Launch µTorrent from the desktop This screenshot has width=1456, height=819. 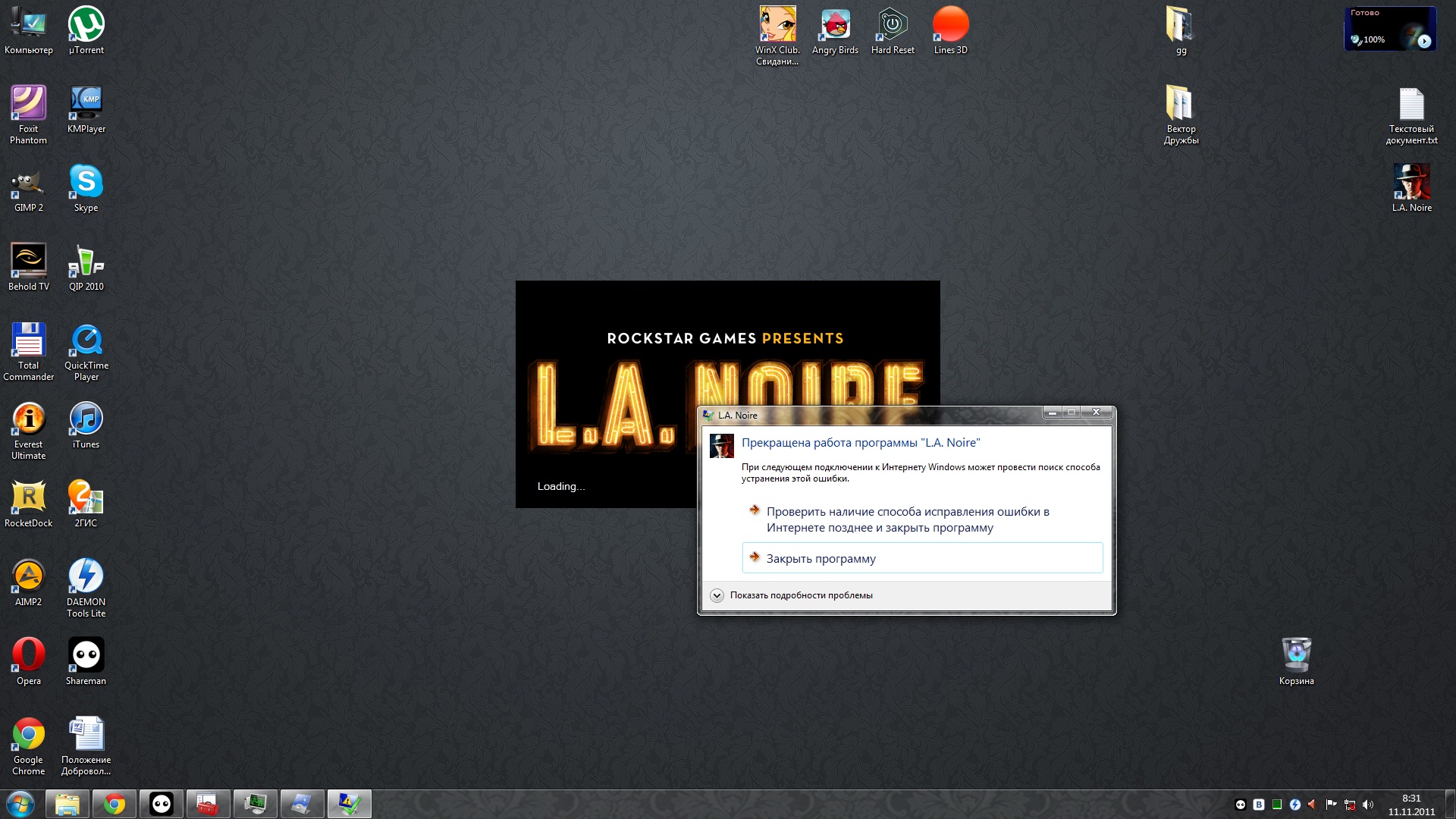point(86,30)
